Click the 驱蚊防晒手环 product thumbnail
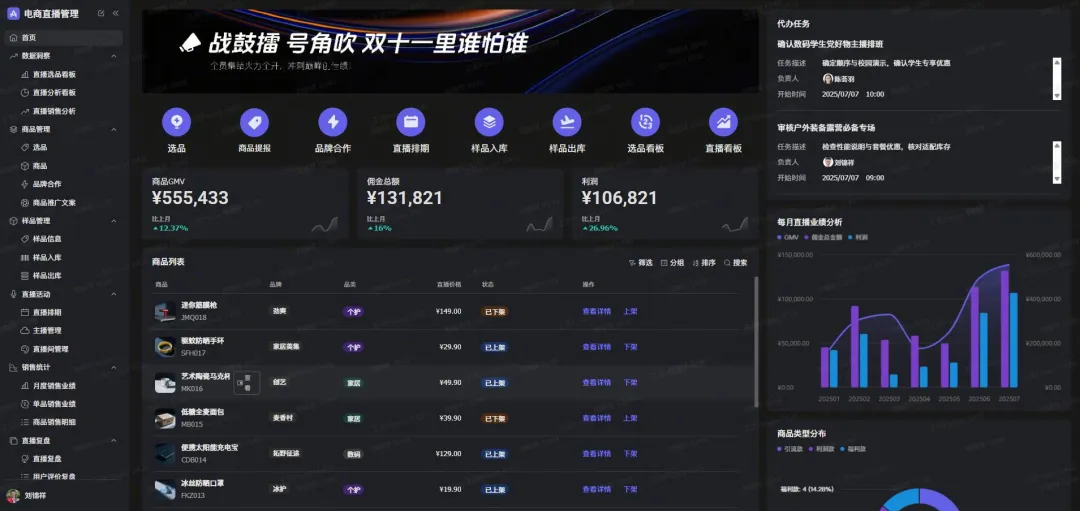The image size is (1080, 511). (x=164, y=347)
